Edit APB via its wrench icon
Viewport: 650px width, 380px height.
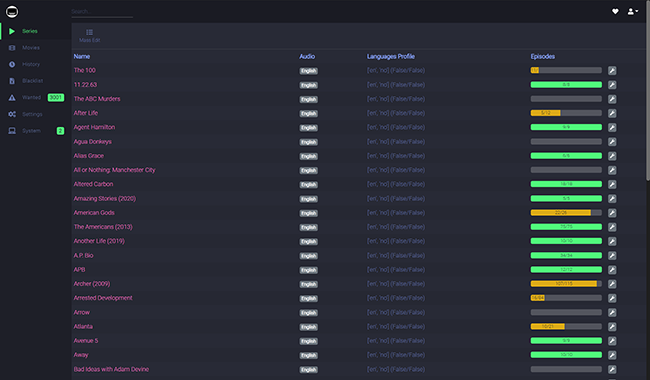click(x=612, y=270)
